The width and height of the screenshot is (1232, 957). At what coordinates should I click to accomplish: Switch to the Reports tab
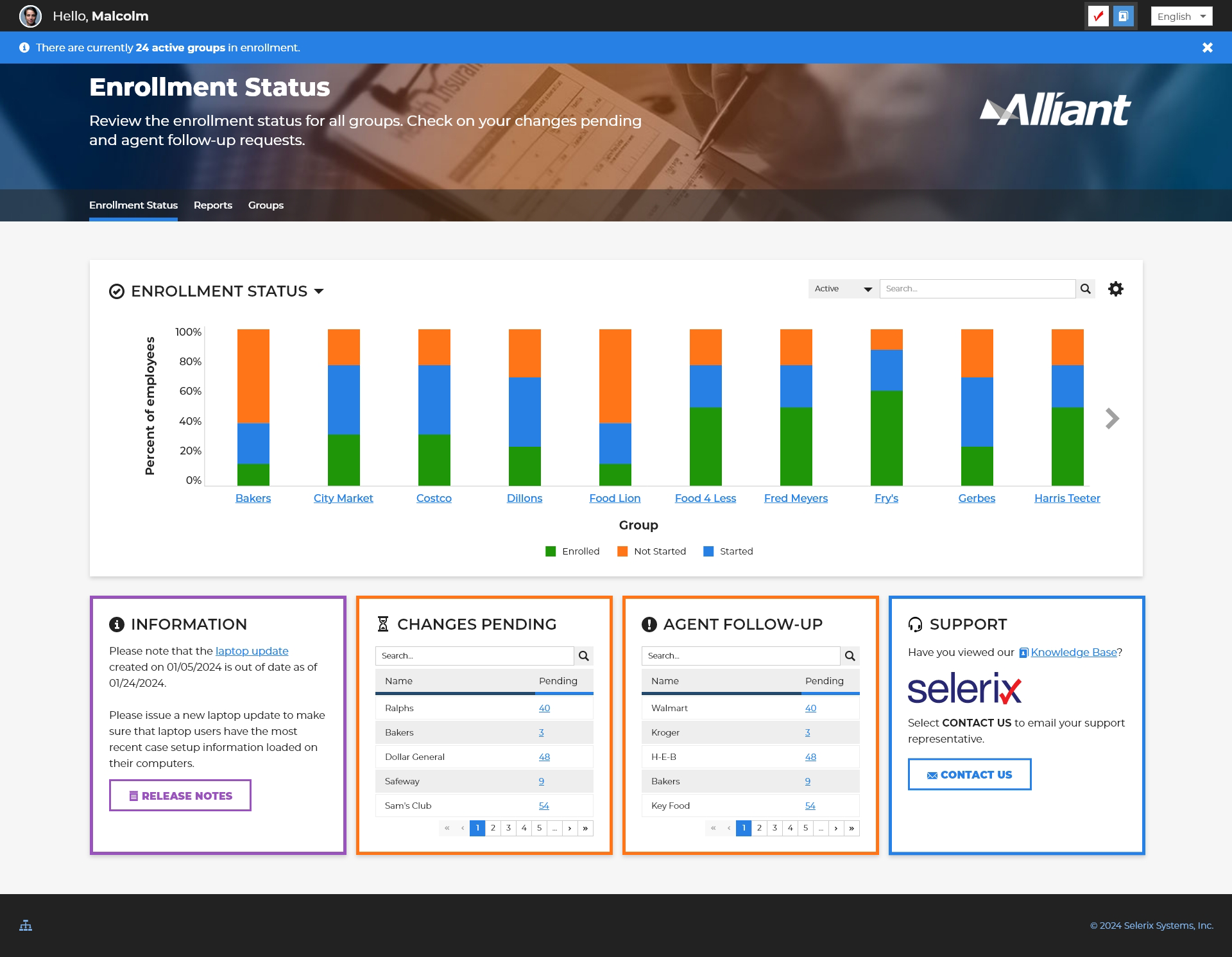[x=213, y=205]
